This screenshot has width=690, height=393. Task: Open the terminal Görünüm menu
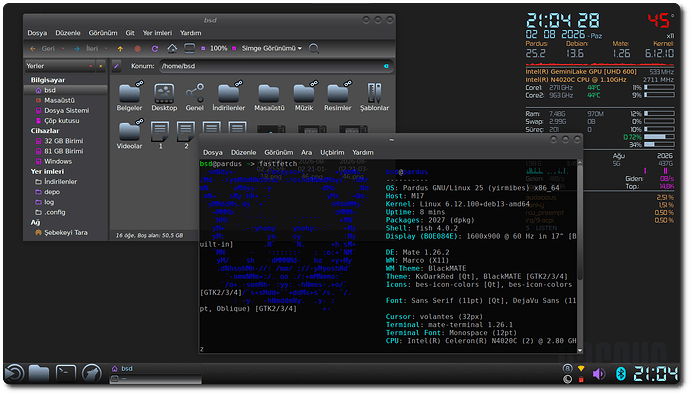point(279,153)
